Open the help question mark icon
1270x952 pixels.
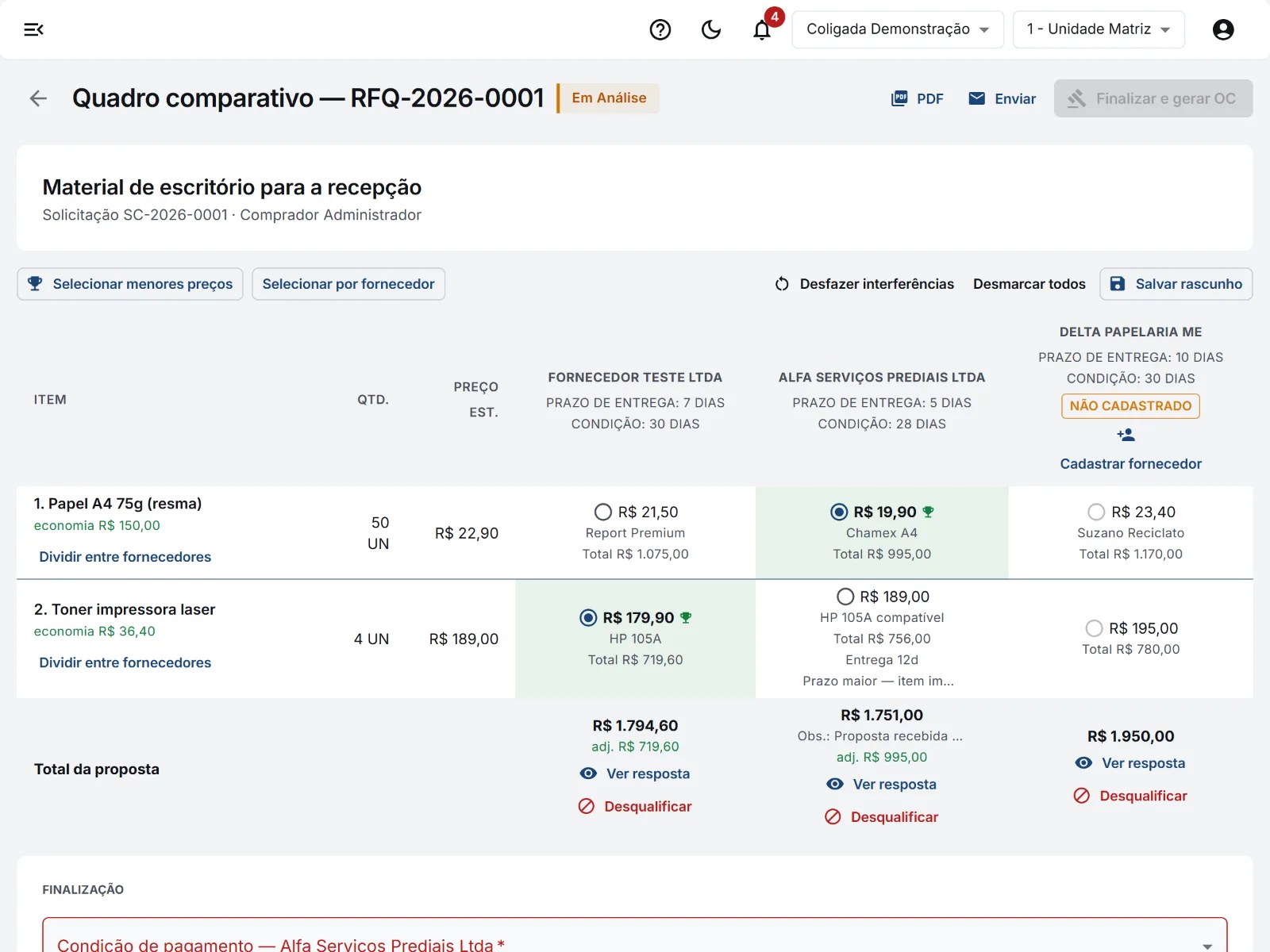pyautogui.click(x=660, y=29)
